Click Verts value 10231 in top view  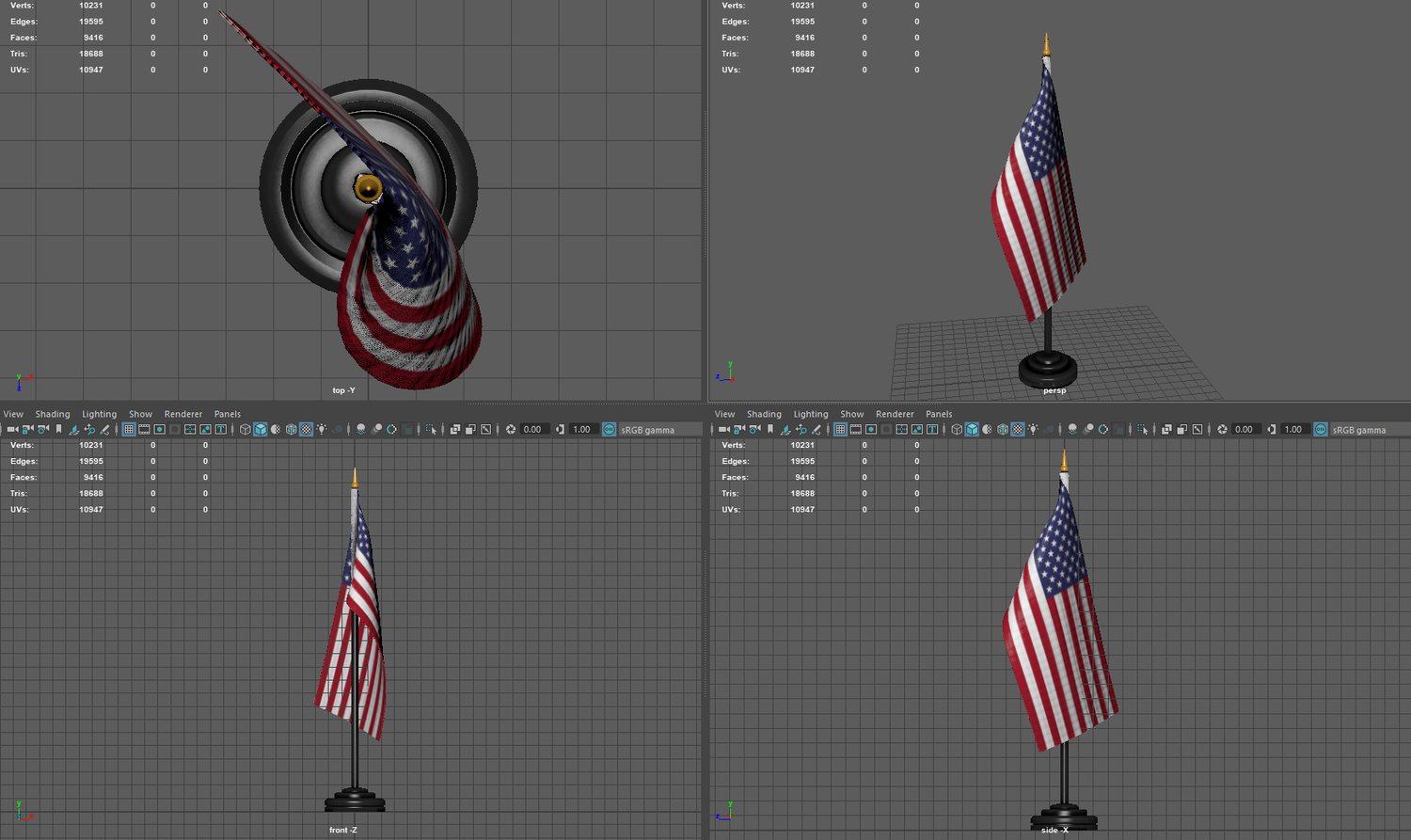(91, 6)
